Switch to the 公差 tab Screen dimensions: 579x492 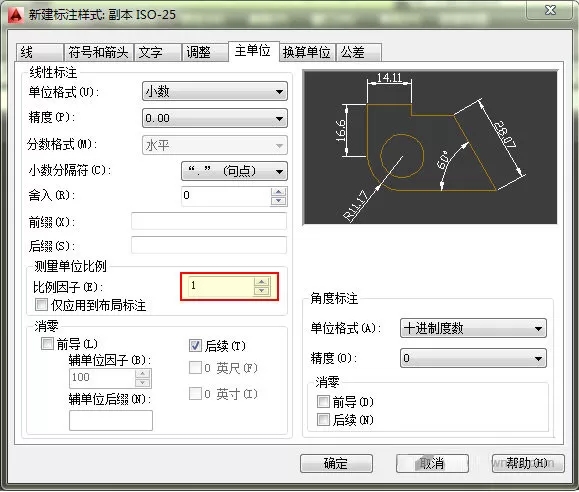pos(359,52)
